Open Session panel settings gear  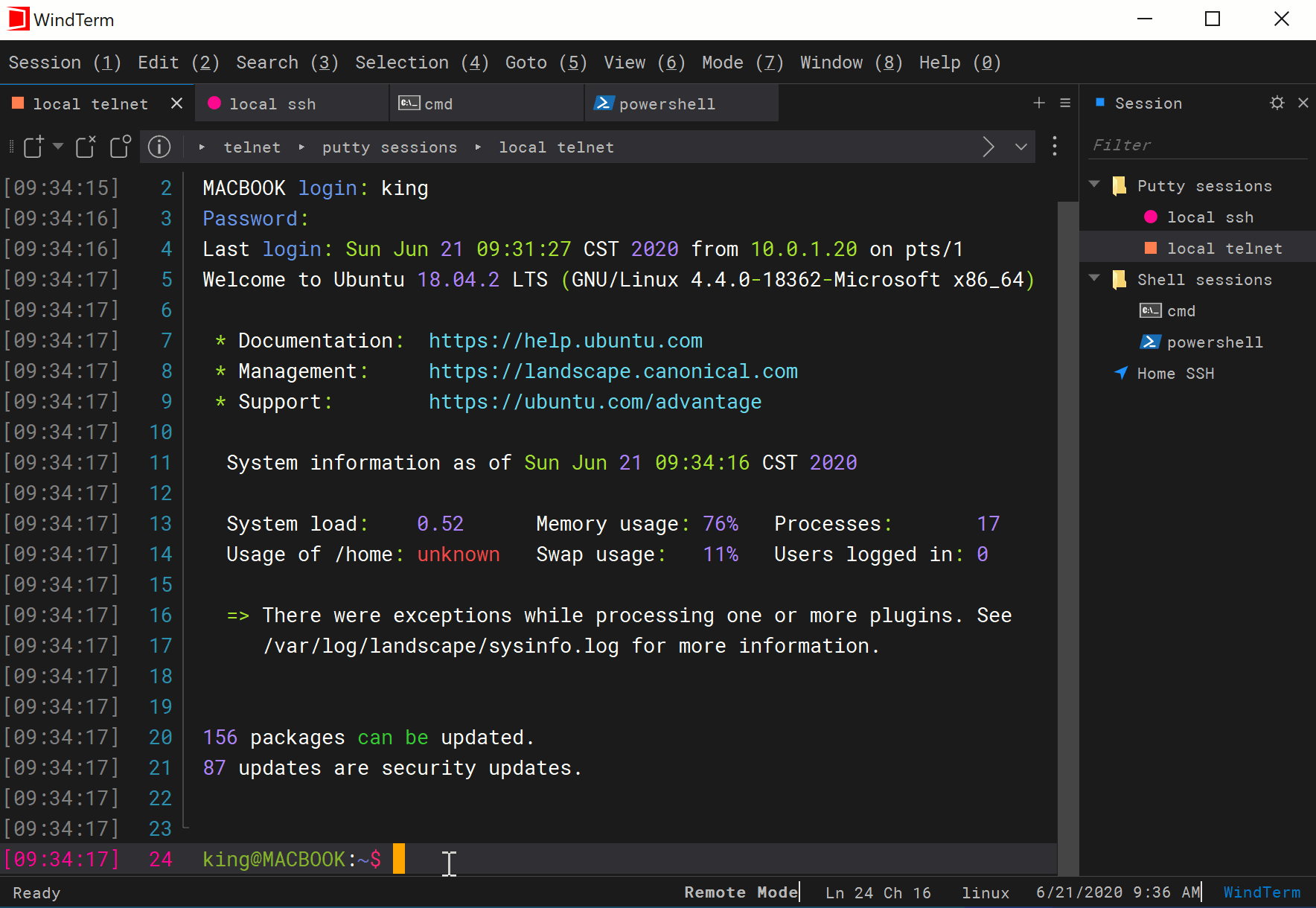pyautogui.click(x=1277, y=103)
